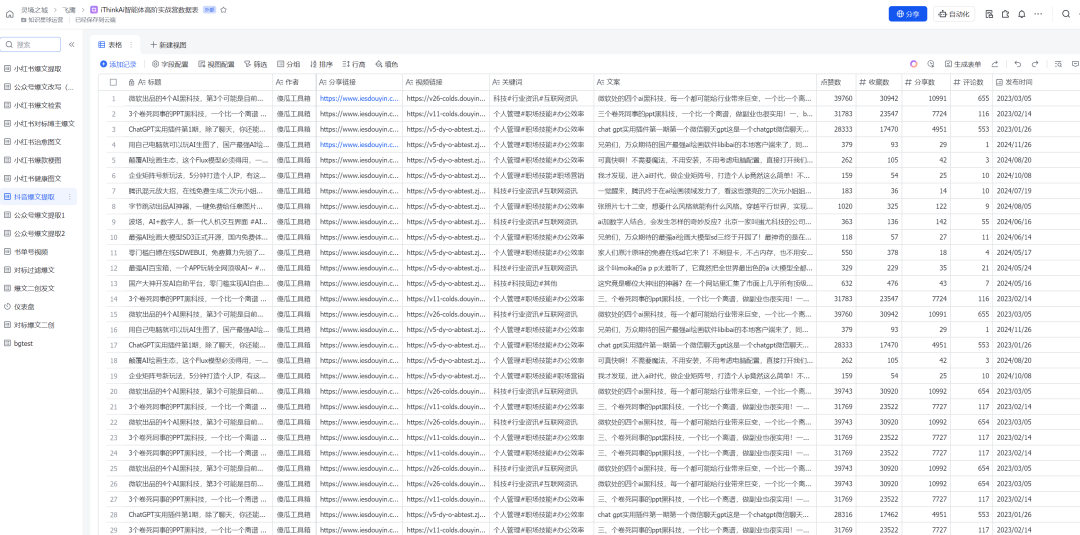Open the 排序 sort tool
Viewport: 1080px width, 535px height.
tap(322, 64)
